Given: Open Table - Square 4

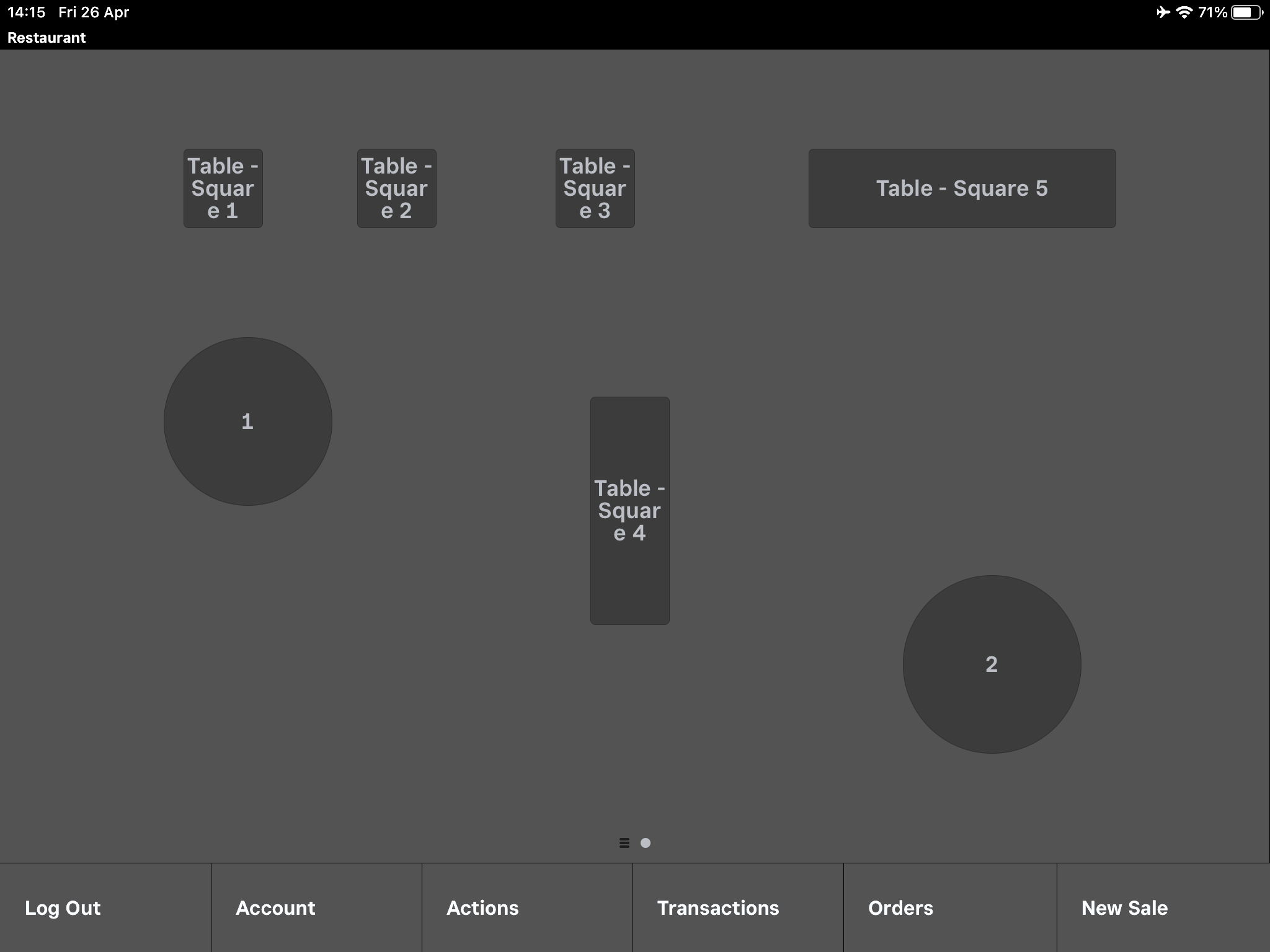Looking at the screenshot, I should click(630, 510).
